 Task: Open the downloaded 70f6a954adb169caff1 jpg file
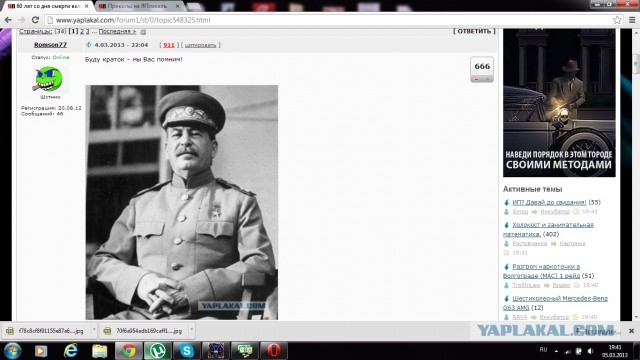pos(143,331)
